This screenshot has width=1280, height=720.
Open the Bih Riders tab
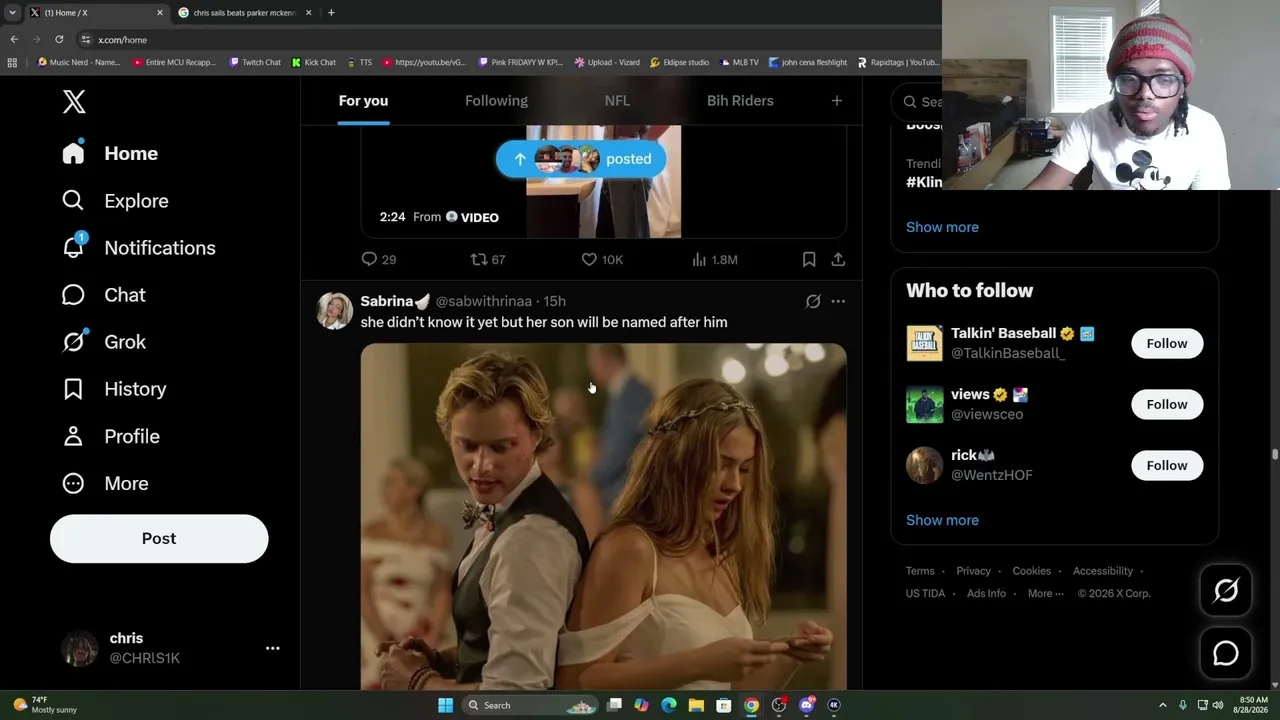[740, 101]
